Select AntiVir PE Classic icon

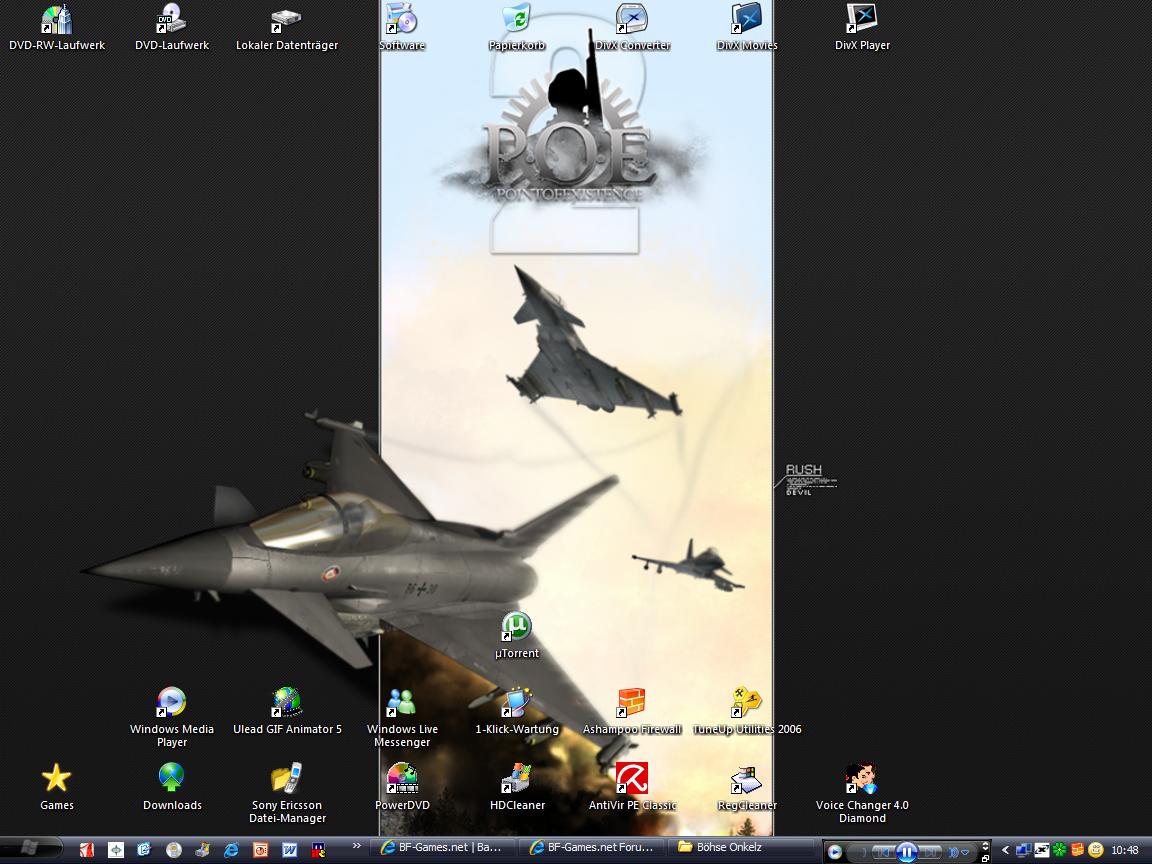(x=632, y=788)
